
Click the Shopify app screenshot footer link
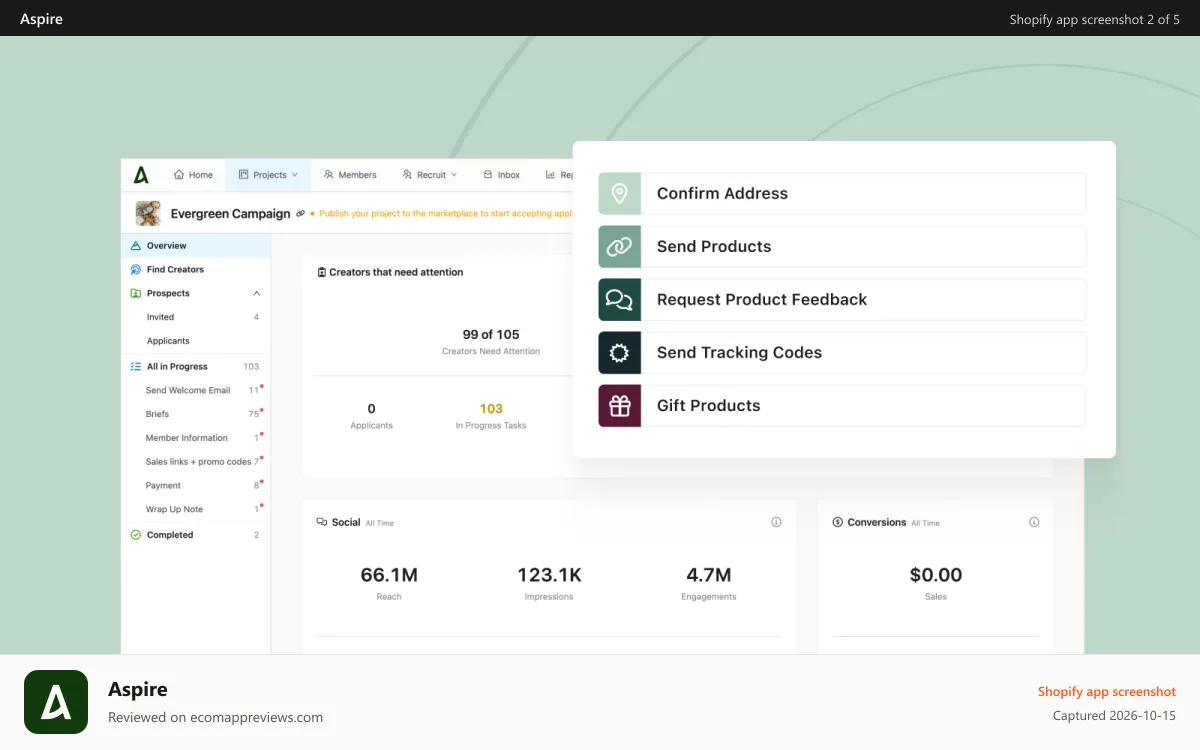tap(1107, 691)
